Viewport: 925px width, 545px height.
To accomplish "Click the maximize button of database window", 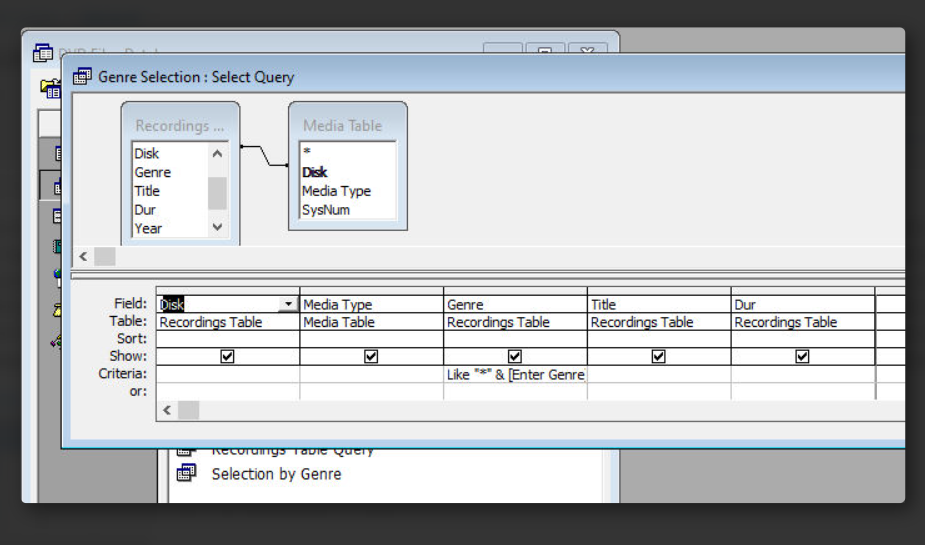I will (x=545, y=50).
